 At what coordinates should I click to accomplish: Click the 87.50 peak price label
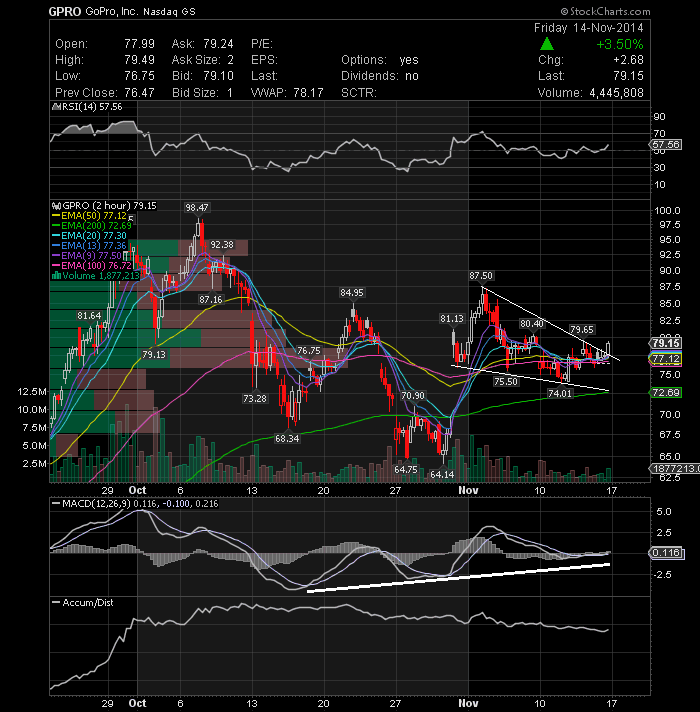click(481, 276)
